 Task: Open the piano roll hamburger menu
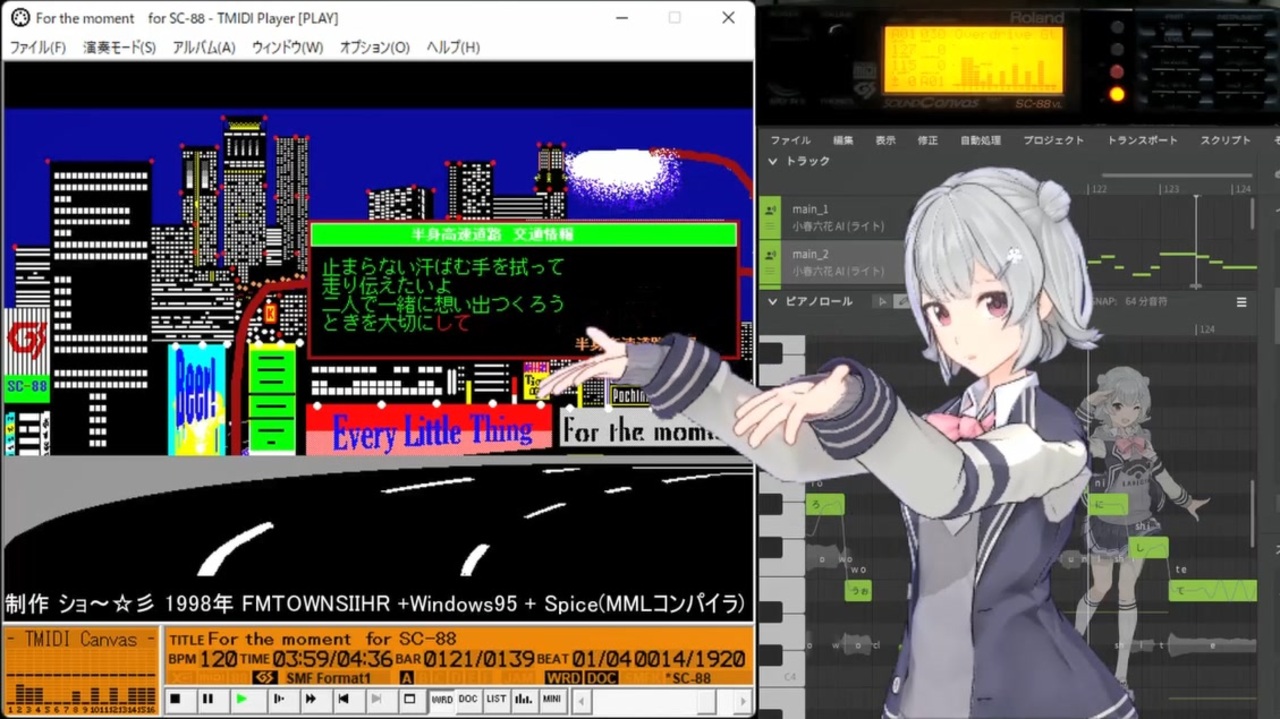[x=1242, y=301]
